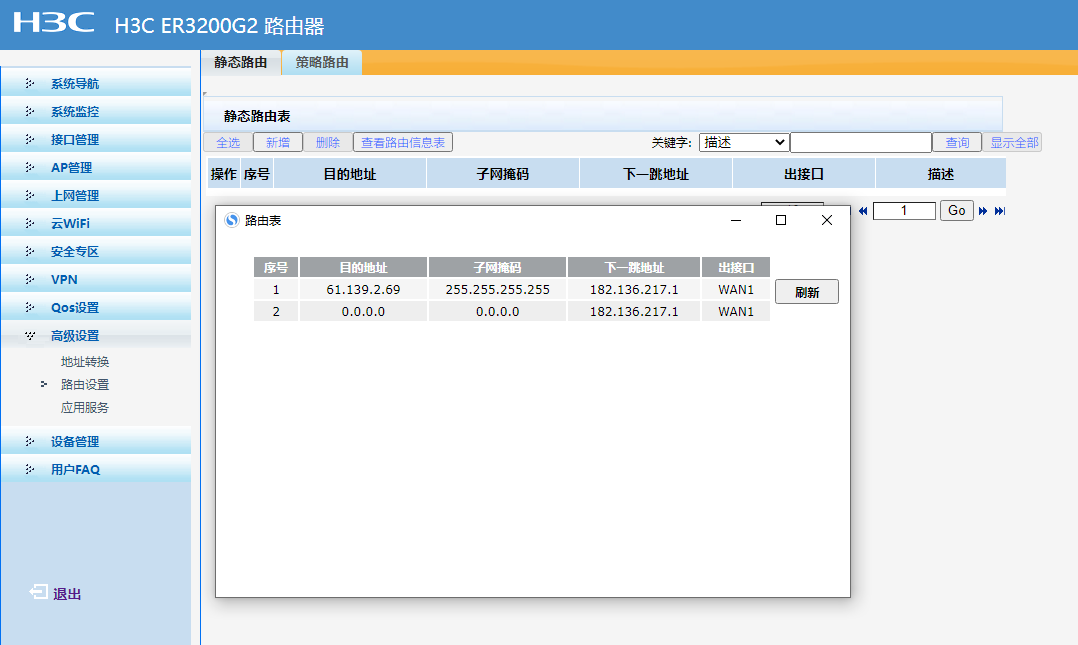Click 刷新 in the 路由表 window
The height and width of the screenshot is (645, 1078).
click(807, 292)
